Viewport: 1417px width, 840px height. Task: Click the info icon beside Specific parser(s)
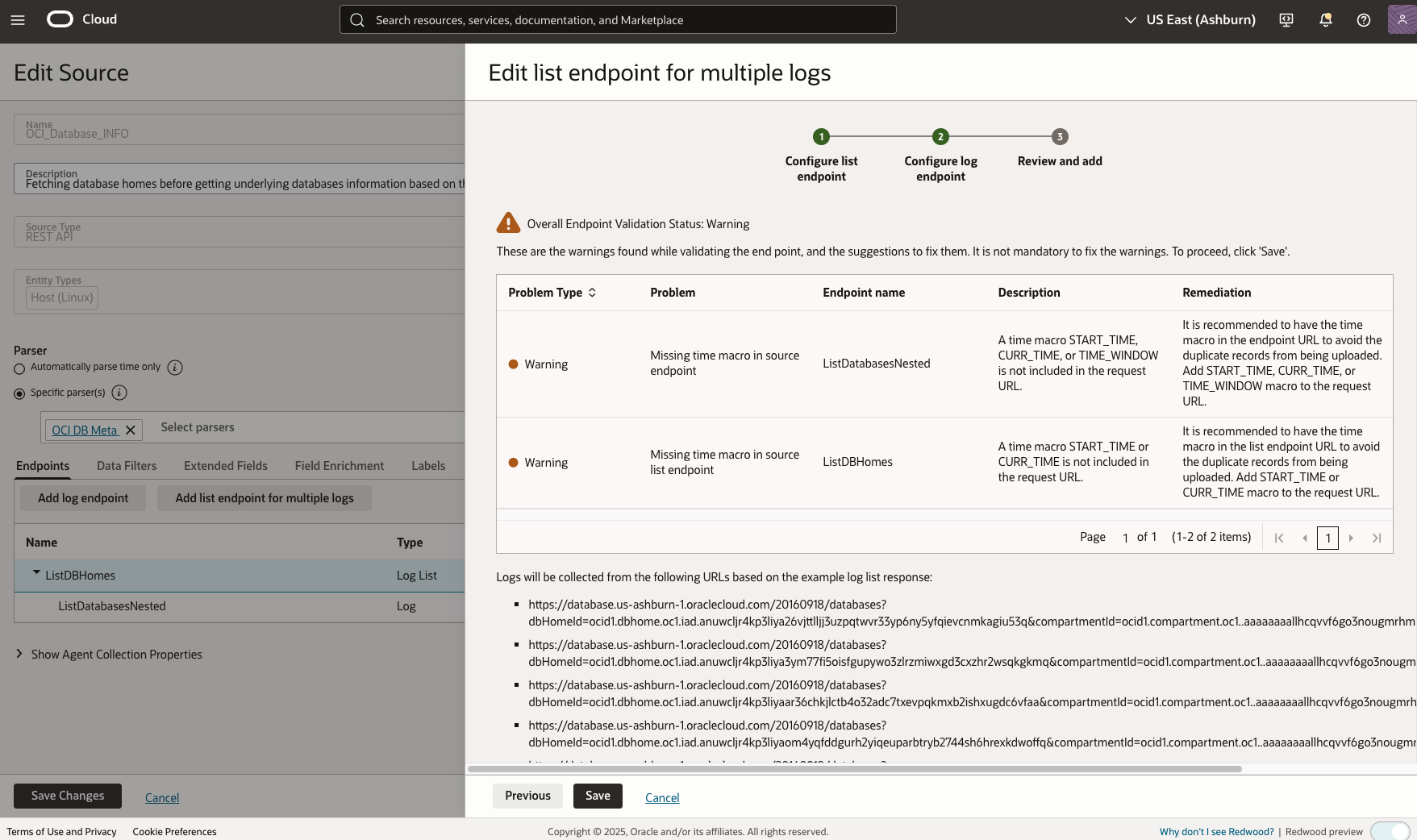click(x=119, y=393)
